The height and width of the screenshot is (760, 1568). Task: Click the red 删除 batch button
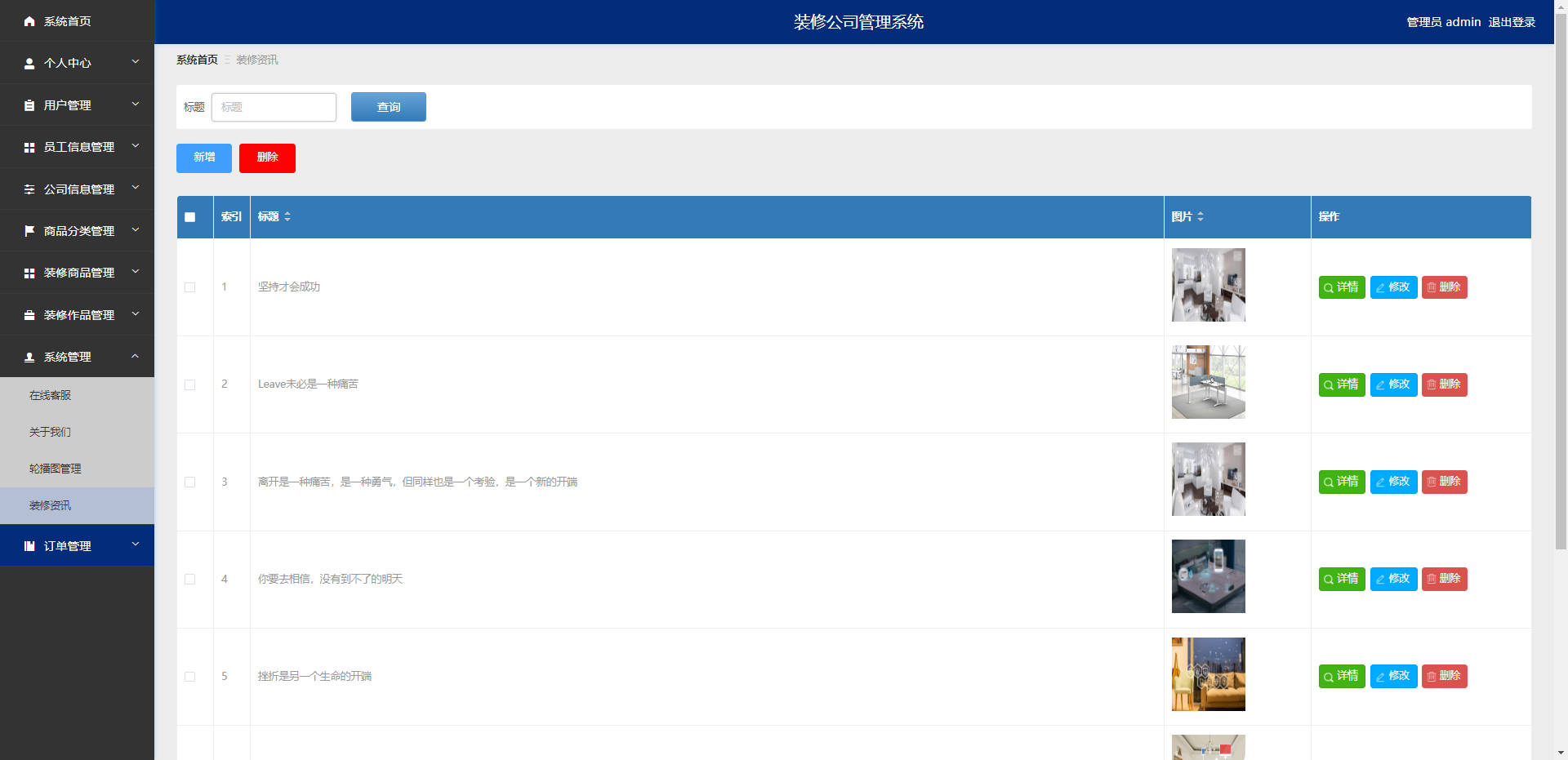coord(267,158)
